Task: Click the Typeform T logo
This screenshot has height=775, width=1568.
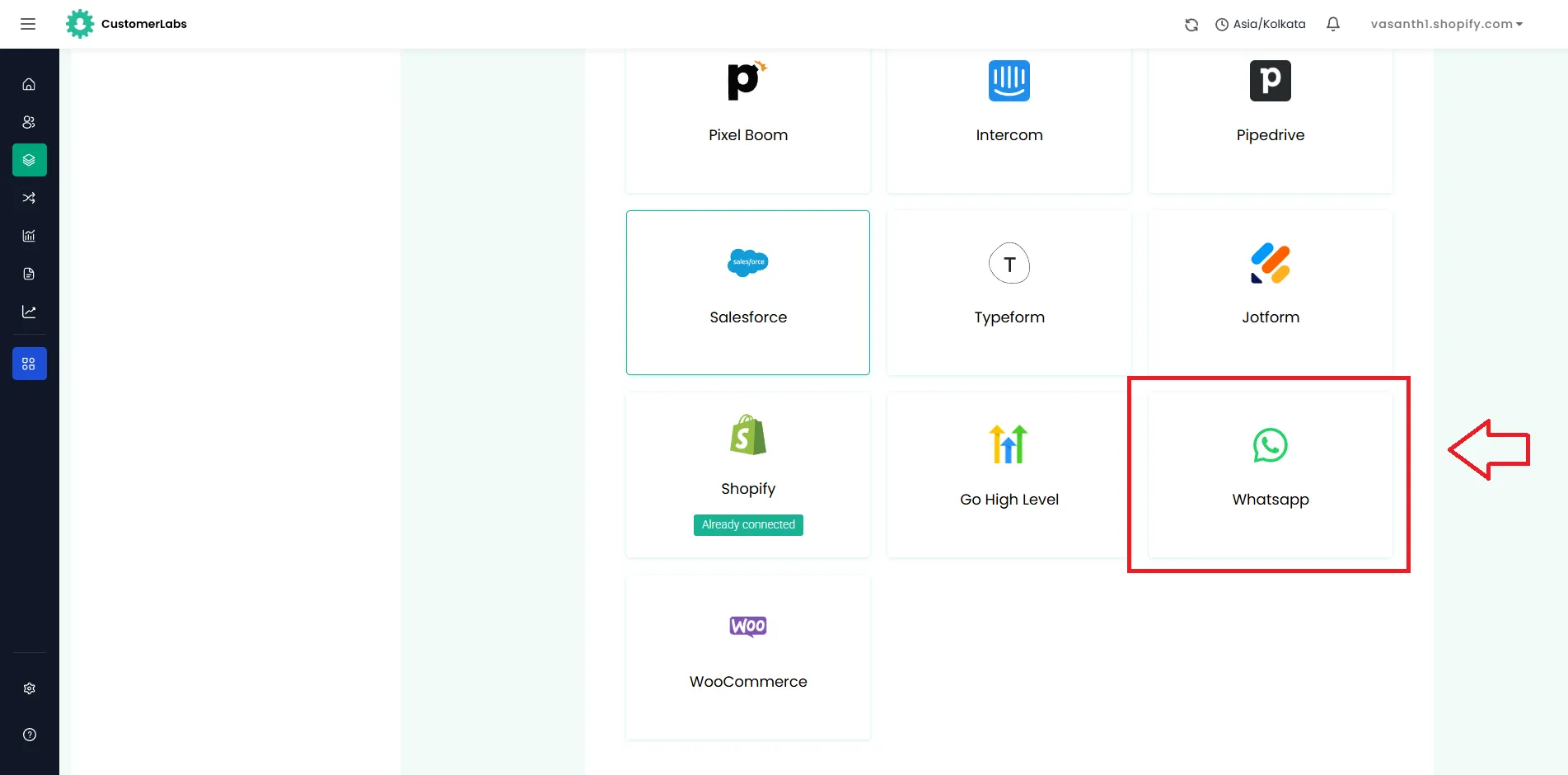Action: [x=1009, y=263]
